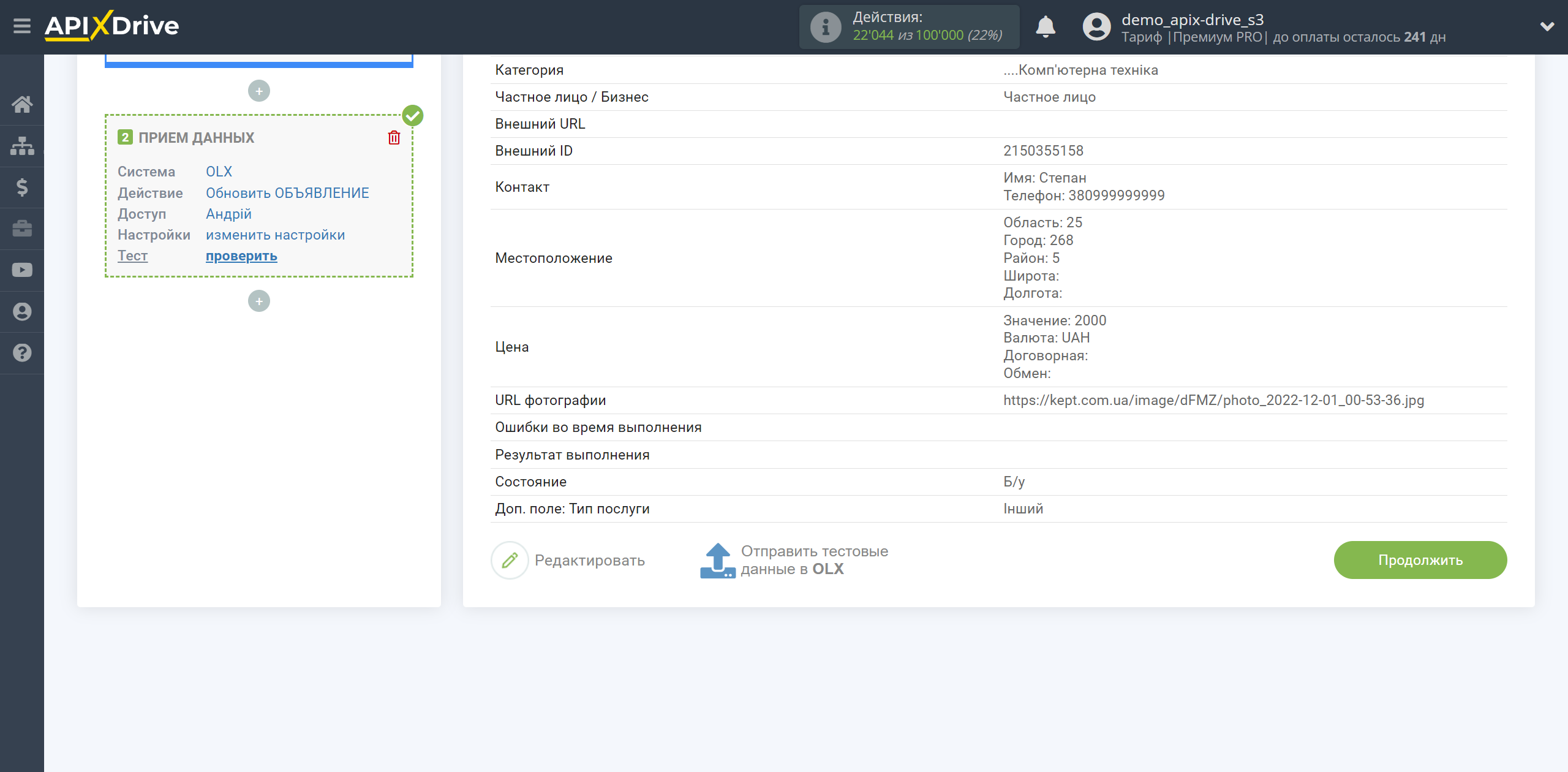Click the Результат выполнения row label

pyautogui.click(x=572, y=455)
